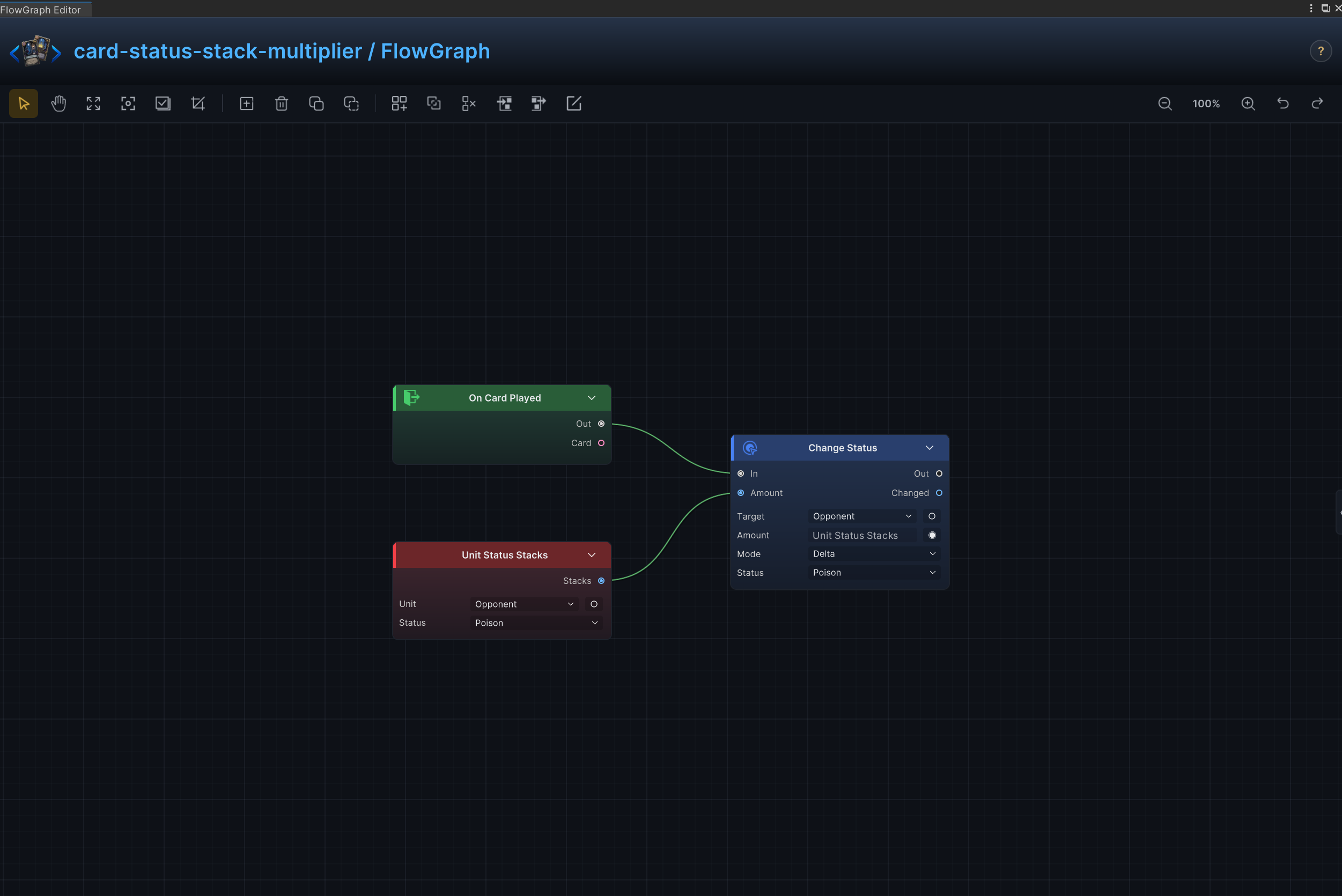Image resolution: width=1342 pixels, height=896 pixels.
Task: Click the Mode label in Change Status
Action: pyautogui.click(x=749, y=554)
